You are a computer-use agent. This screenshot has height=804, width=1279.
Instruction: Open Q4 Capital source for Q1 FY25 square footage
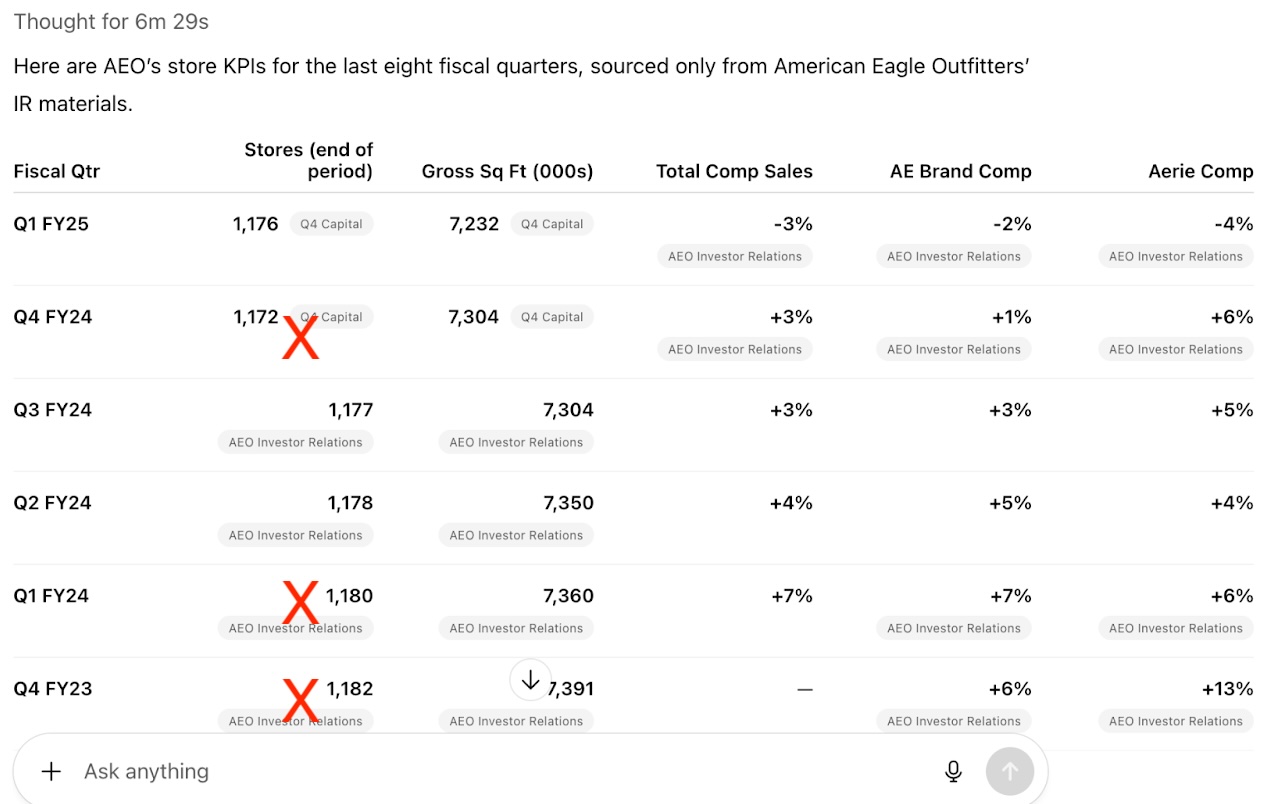tap(551, 224)
